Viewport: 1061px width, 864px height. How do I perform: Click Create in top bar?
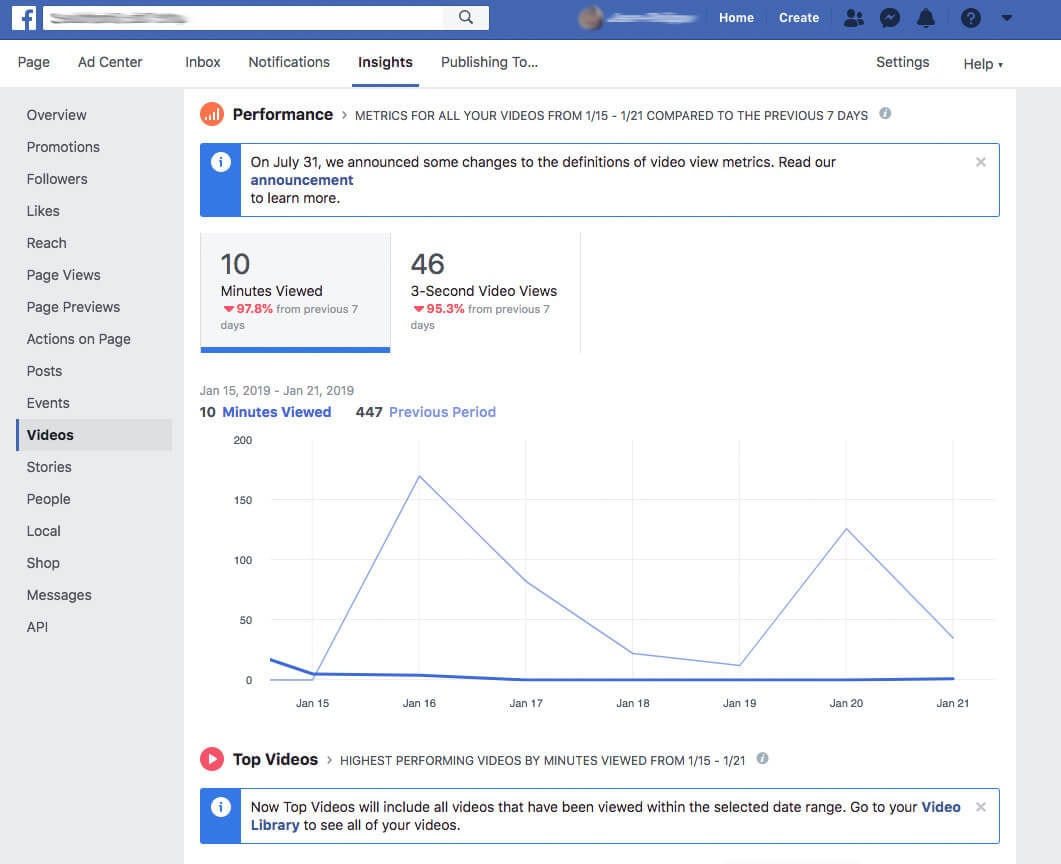798,18
